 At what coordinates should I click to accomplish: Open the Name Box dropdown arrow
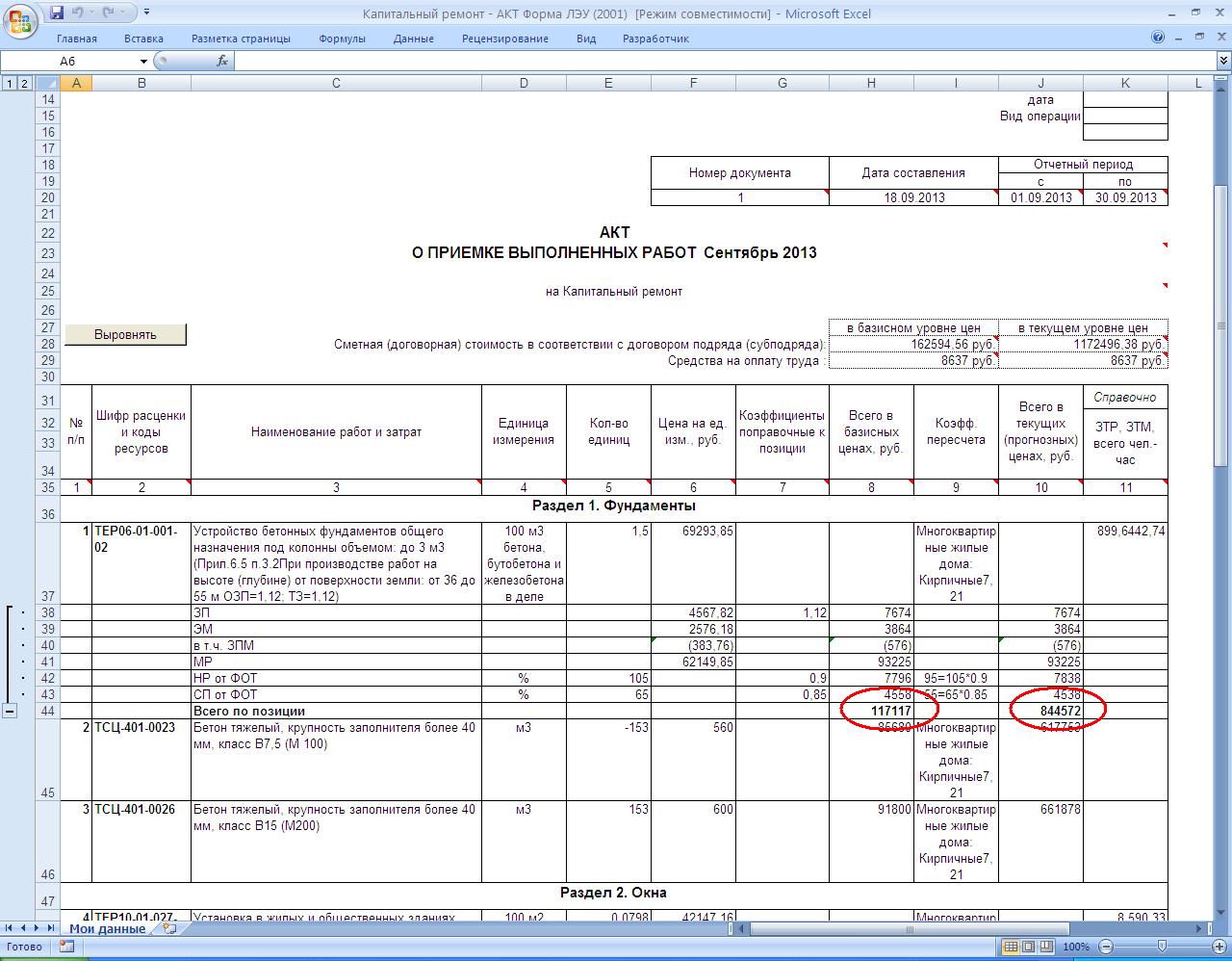[x=143, y=61]
